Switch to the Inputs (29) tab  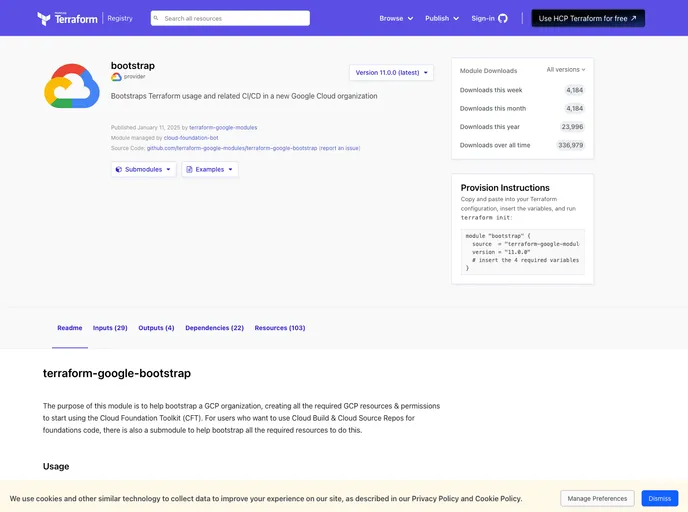click(110, 328)
